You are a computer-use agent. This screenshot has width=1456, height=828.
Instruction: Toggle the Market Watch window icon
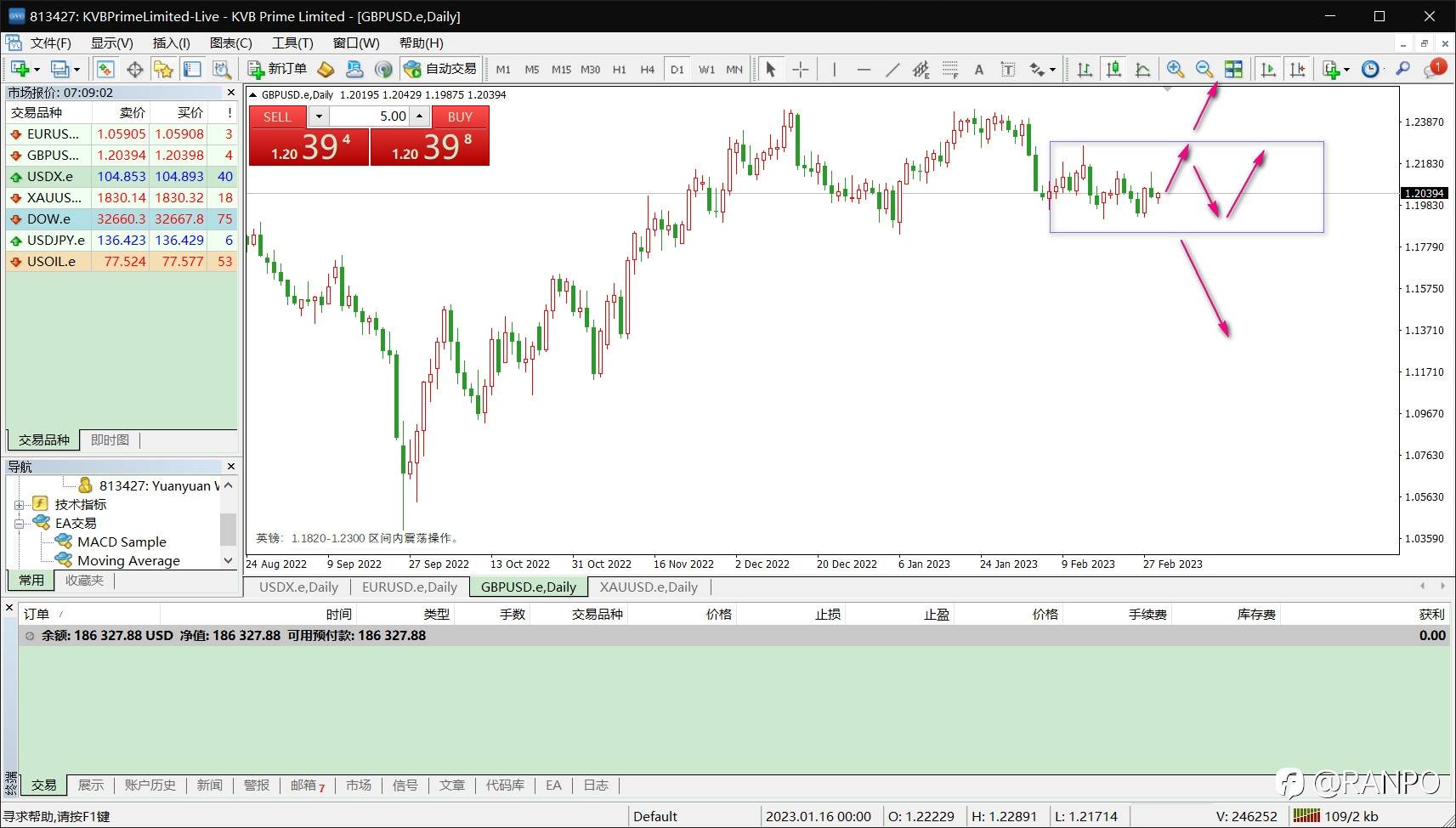[x=105, y=69]
